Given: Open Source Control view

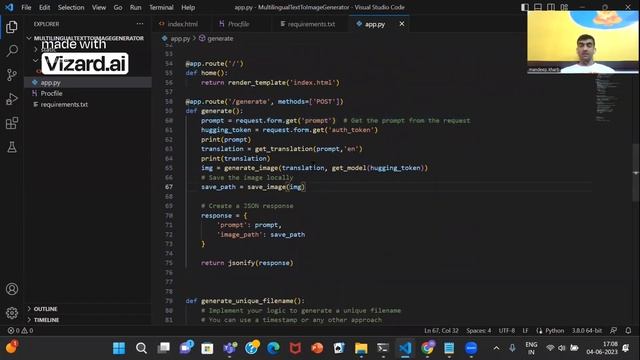Looking at the screenshot, I should pyautogui.click(x=12, y=75).
